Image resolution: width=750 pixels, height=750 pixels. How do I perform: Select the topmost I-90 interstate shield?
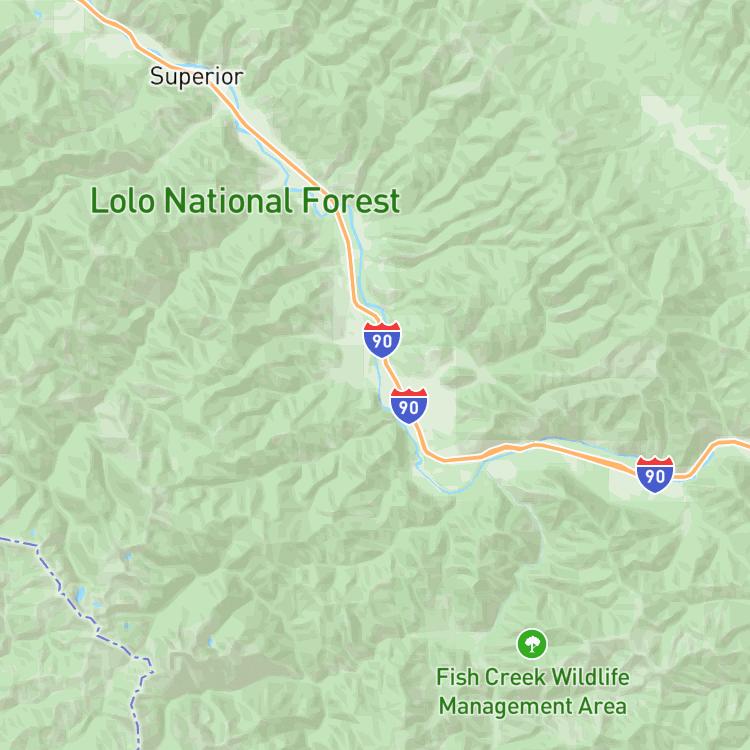point(382,340)
